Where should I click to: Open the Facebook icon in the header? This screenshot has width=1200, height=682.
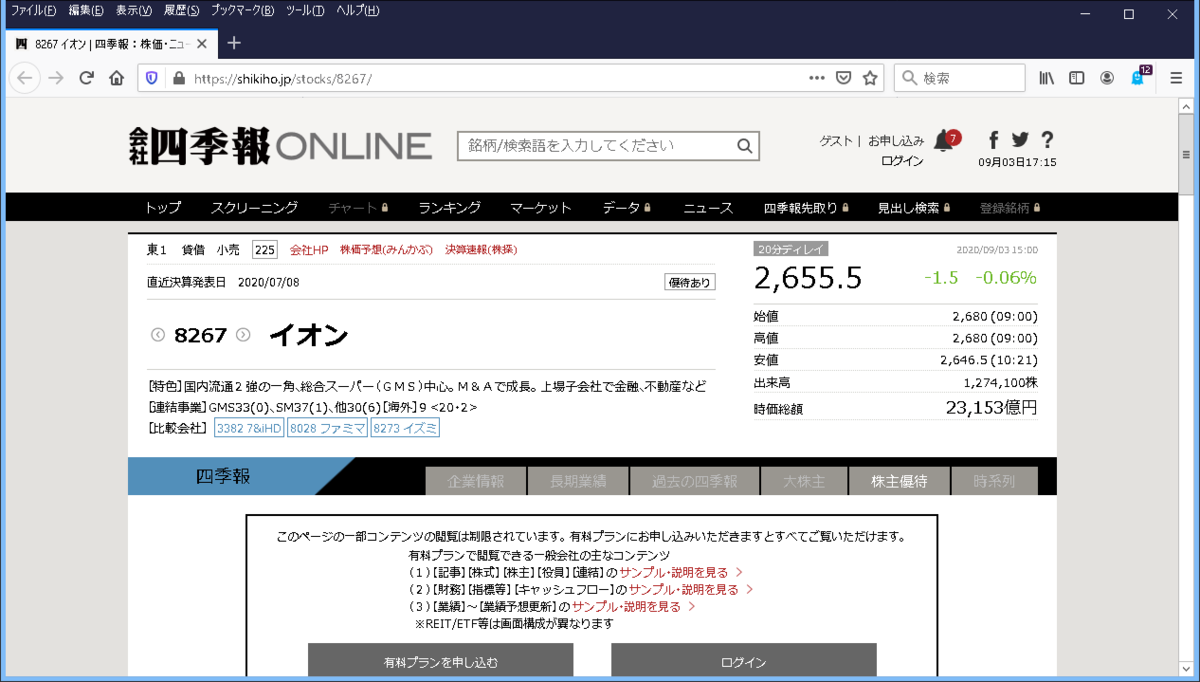pos(992,142)
